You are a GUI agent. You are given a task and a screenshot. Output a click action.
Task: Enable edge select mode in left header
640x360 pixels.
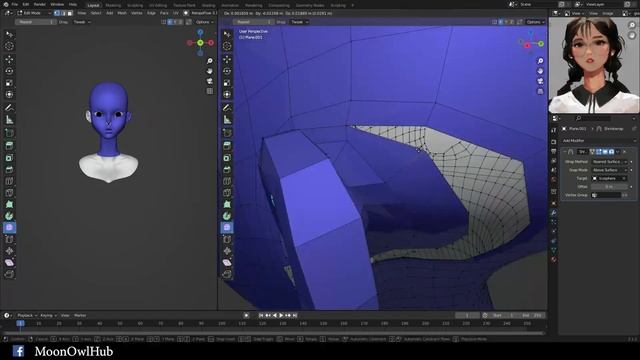click(63, 13)
